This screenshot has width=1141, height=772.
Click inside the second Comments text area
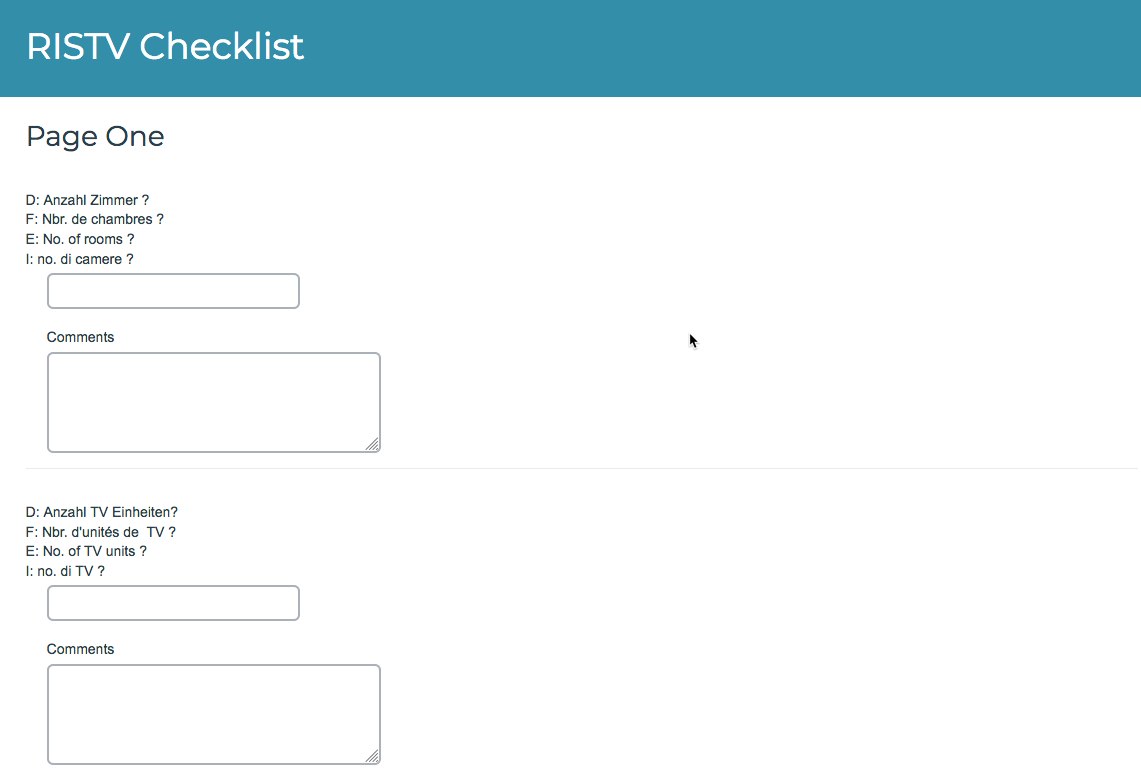[213, 712]
